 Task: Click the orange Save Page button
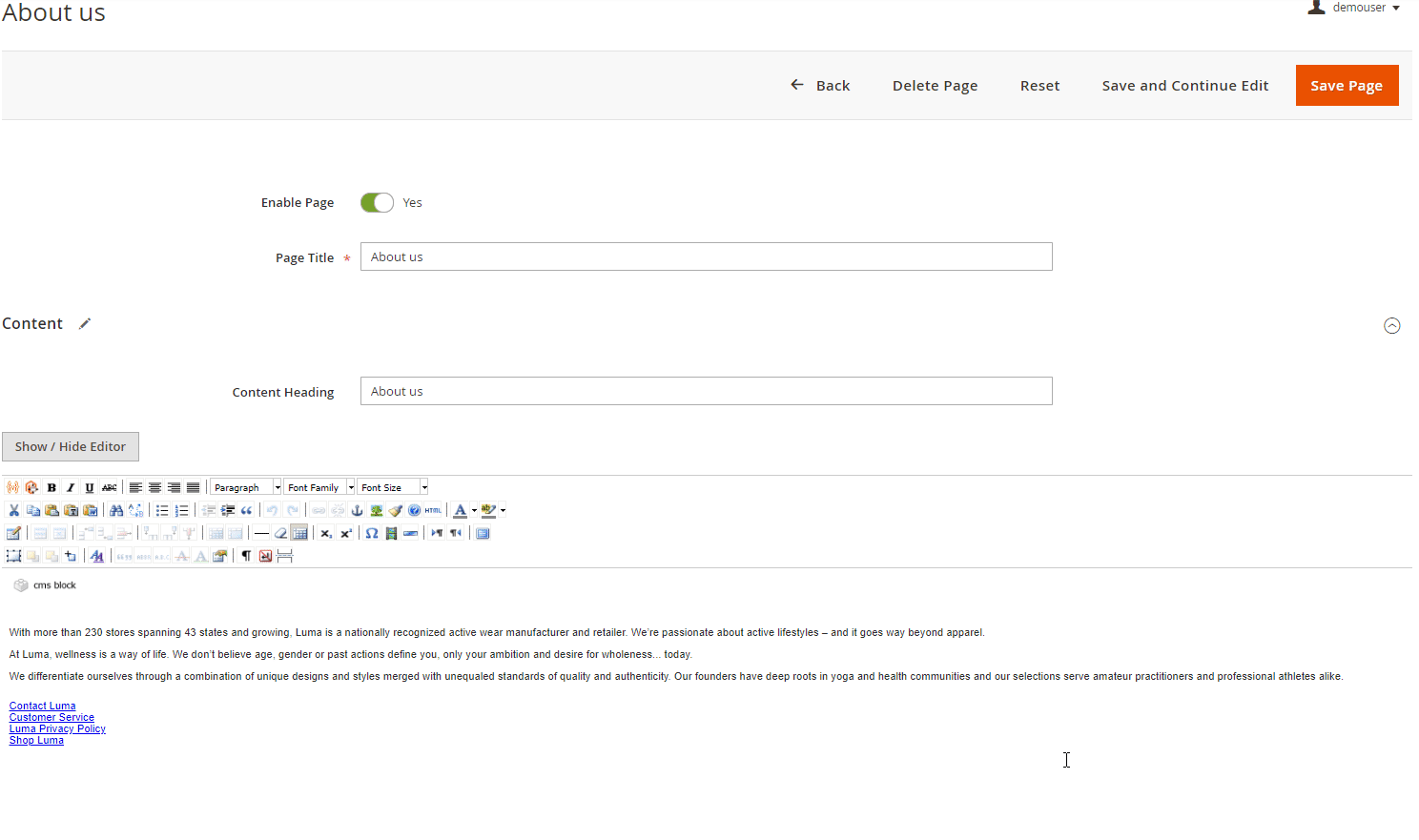(1347, 85)
